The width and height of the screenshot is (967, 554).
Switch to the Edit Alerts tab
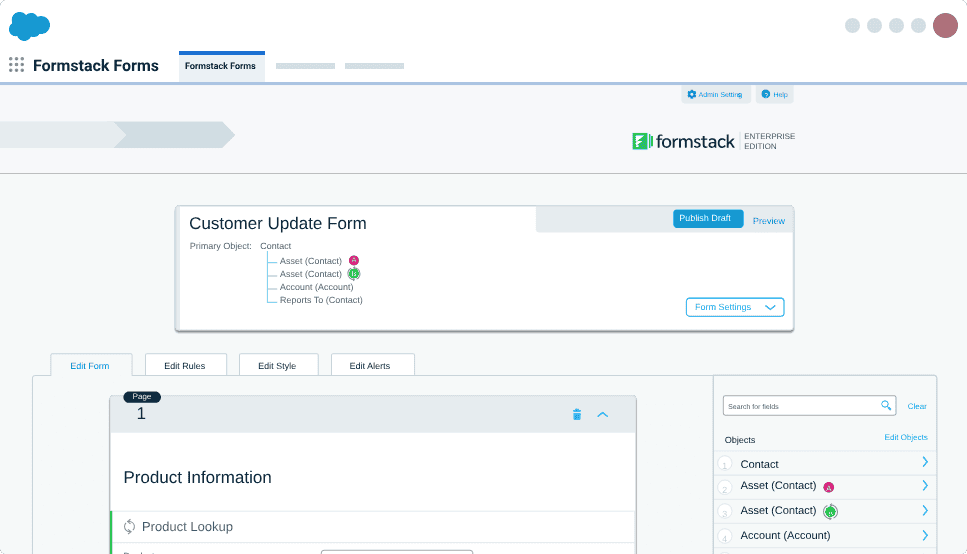click(371, 366)
